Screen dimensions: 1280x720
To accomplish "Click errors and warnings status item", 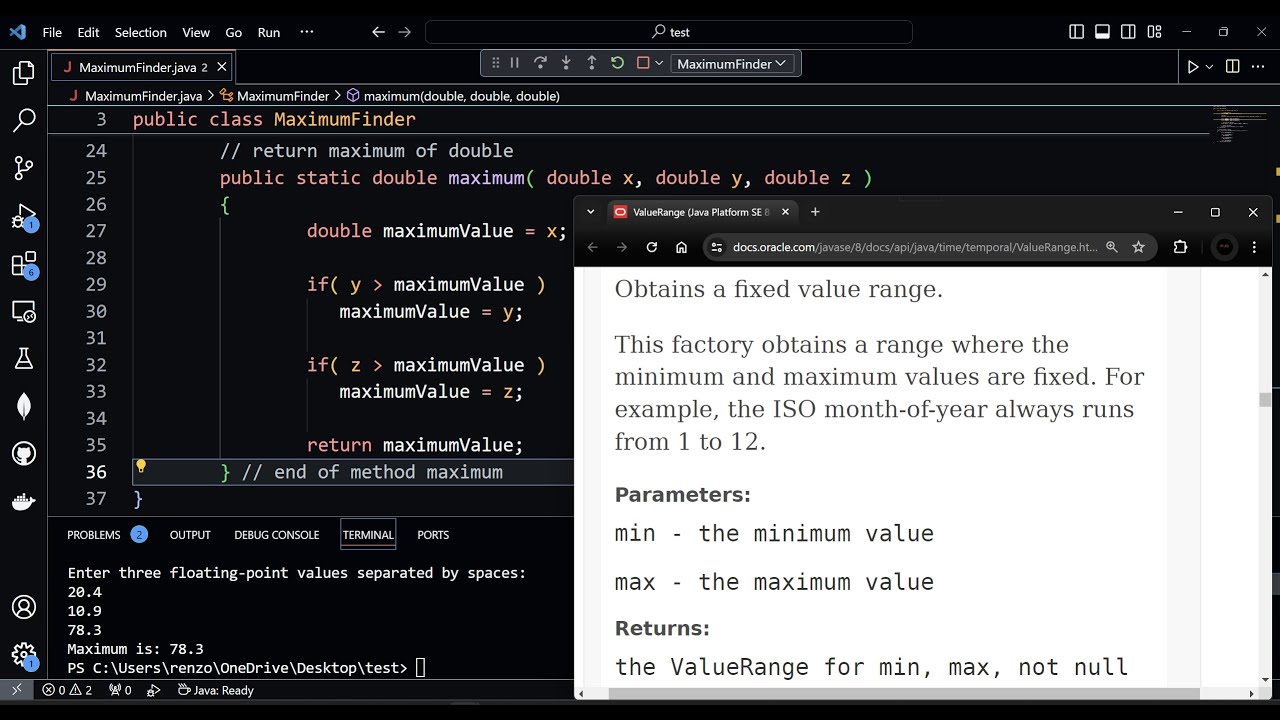I will click(x=67, y=690).
